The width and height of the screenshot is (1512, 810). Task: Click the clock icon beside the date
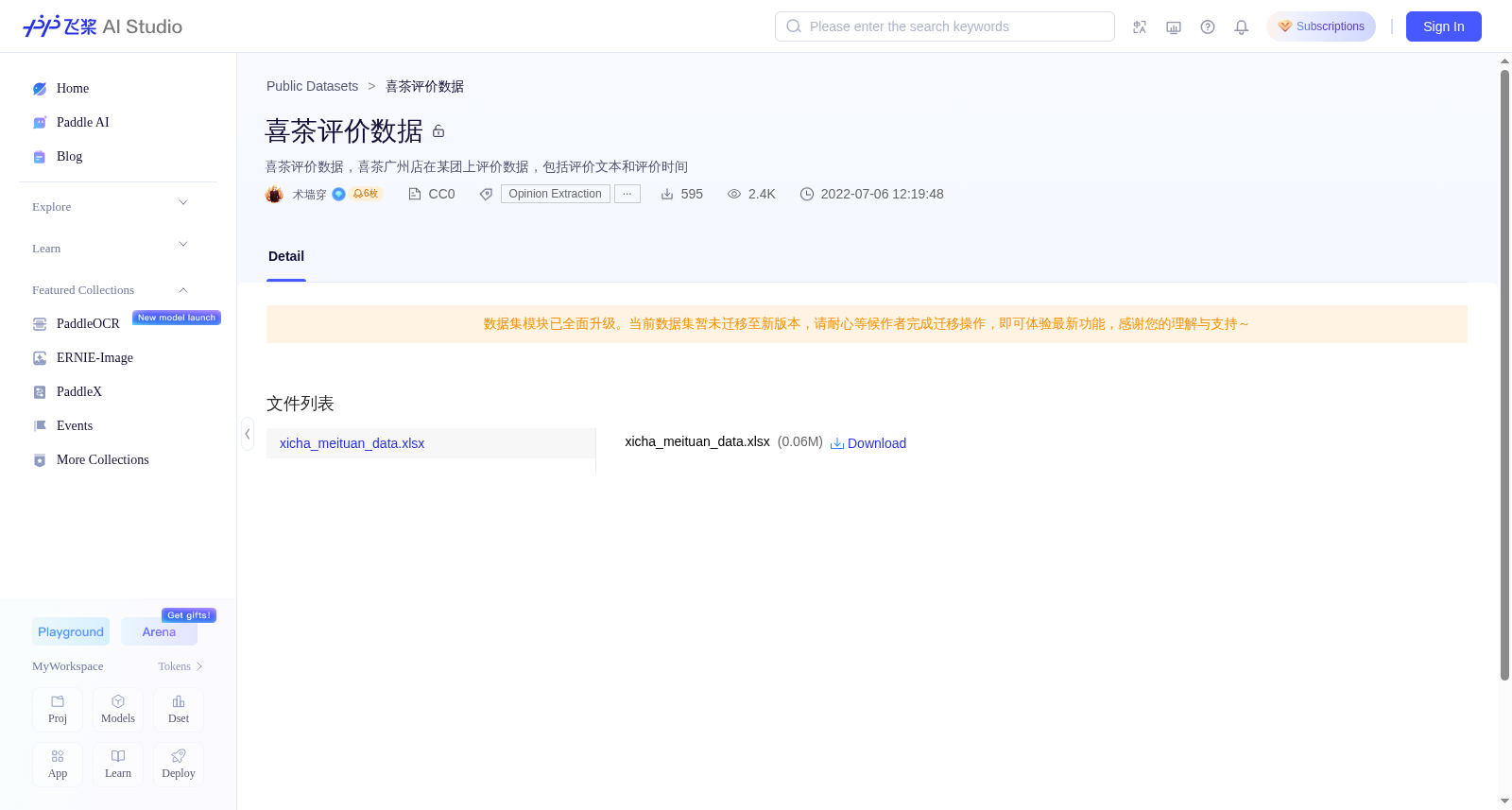coord(807,194)
